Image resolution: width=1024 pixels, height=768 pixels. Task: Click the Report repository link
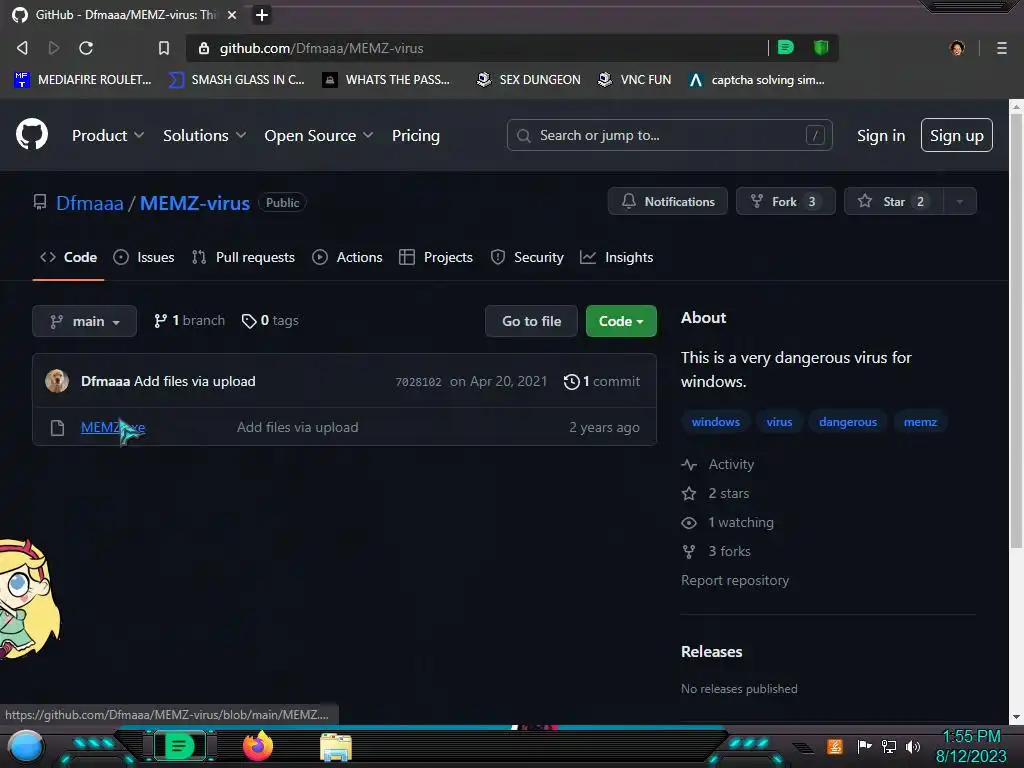coord(735,580)
